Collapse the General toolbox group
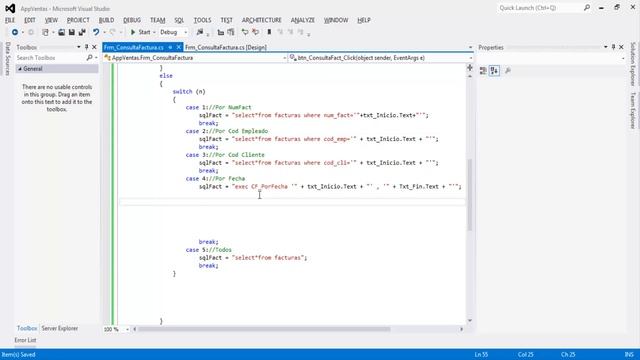 tap(20, 69)
